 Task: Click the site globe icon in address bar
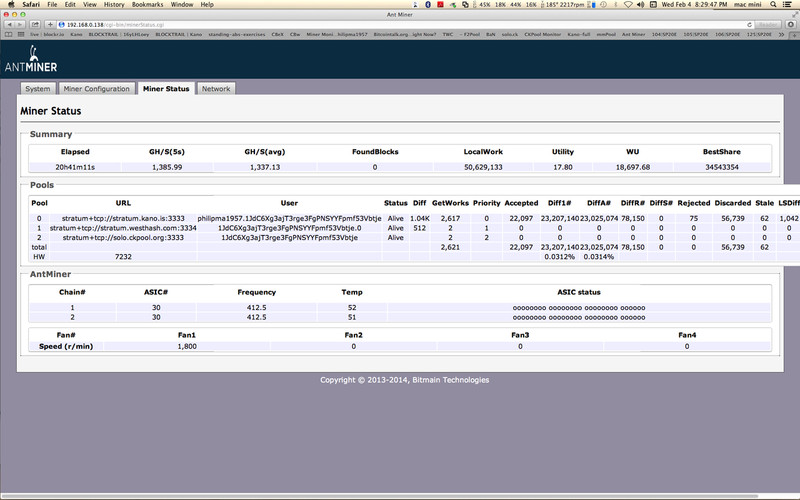[62, 24]
